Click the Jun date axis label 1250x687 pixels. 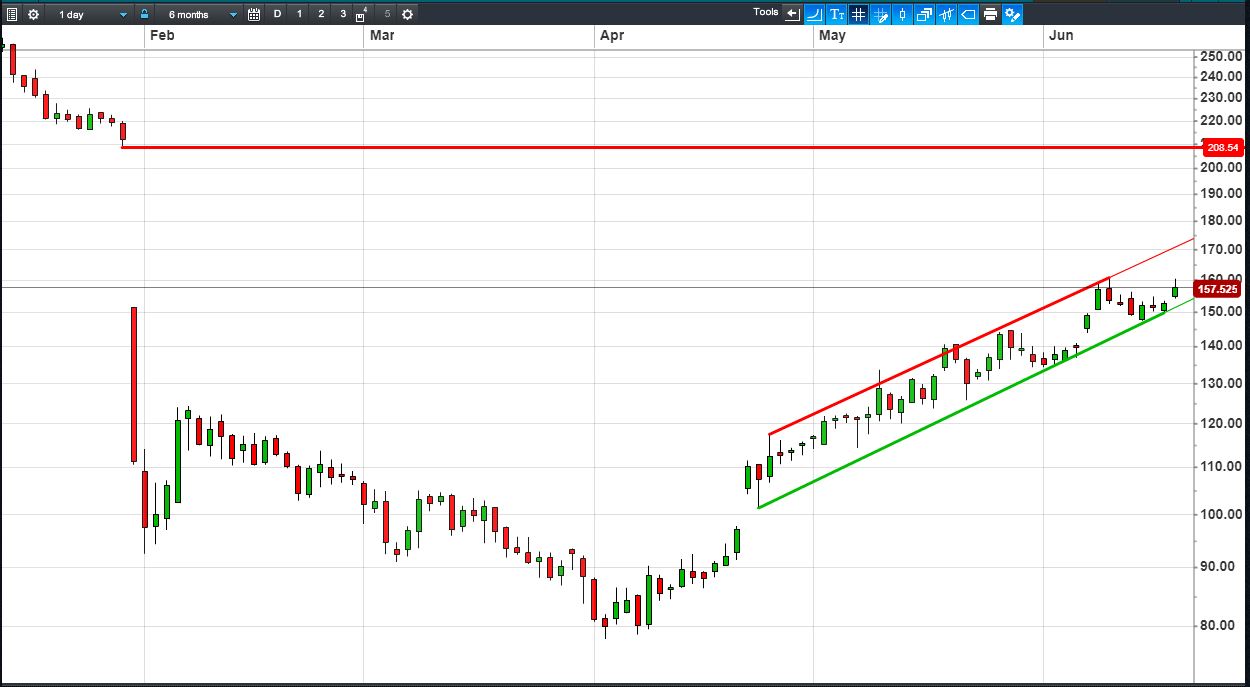[x=1061, y=35]
